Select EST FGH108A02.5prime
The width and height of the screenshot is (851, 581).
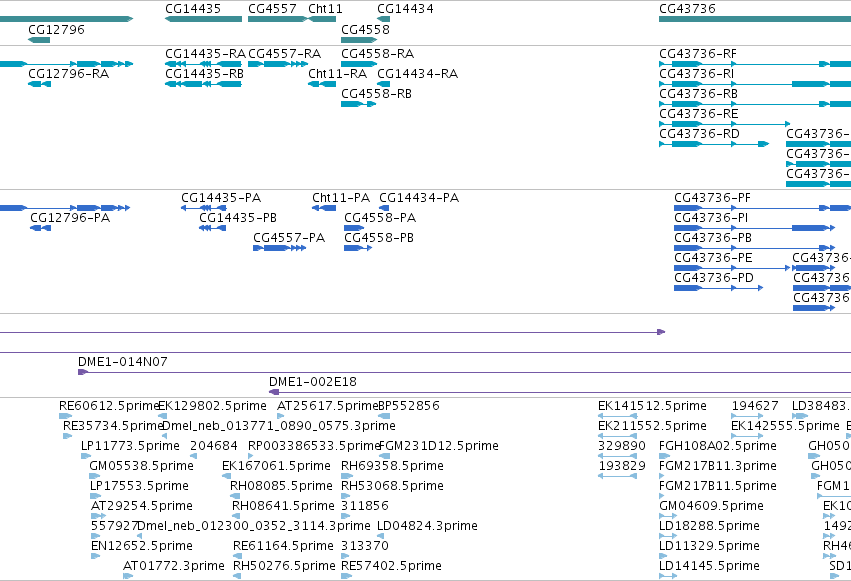tap(717, 446)
